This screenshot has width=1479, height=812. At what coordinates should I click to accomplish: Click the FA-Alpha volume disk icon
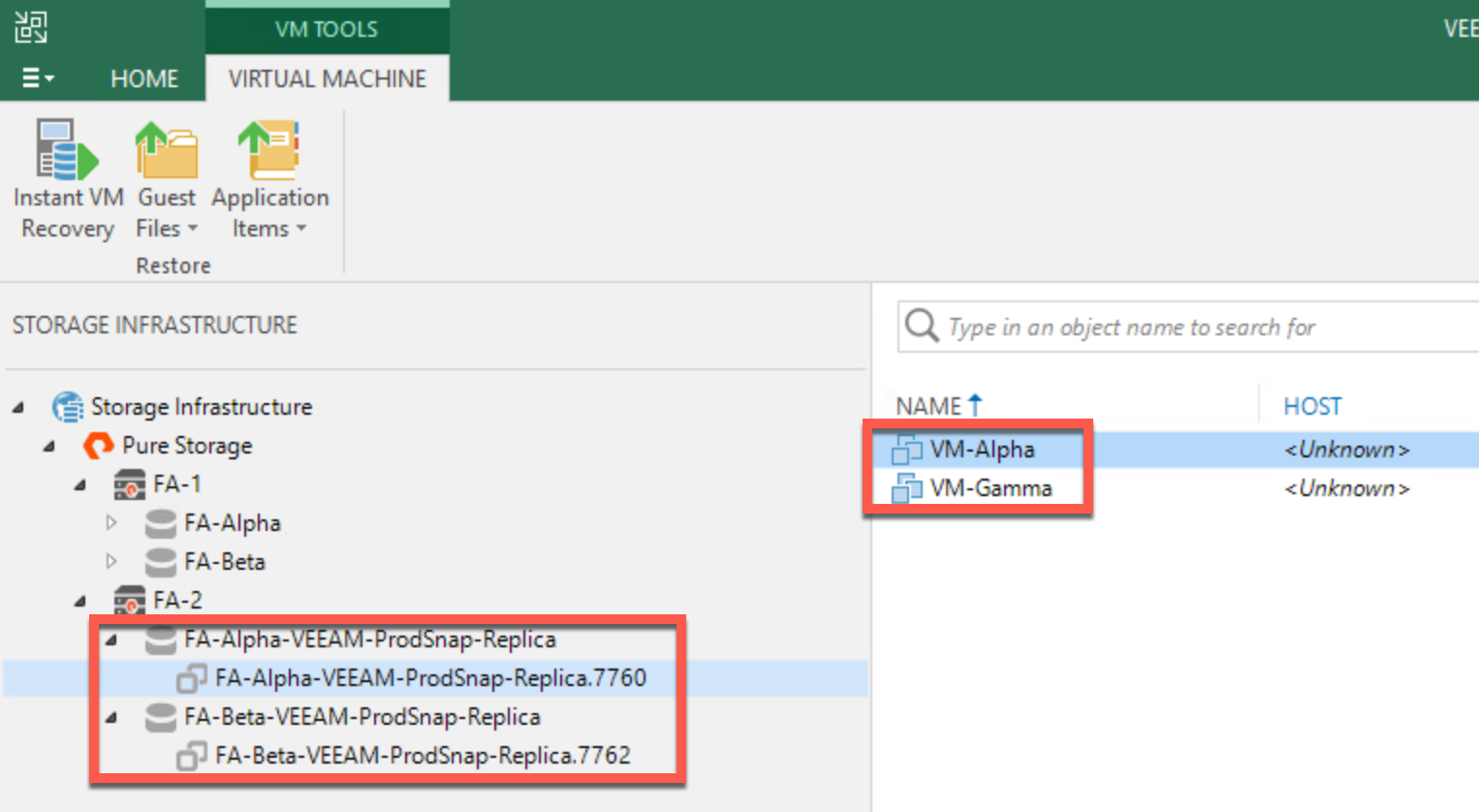(x=161, y=523)
